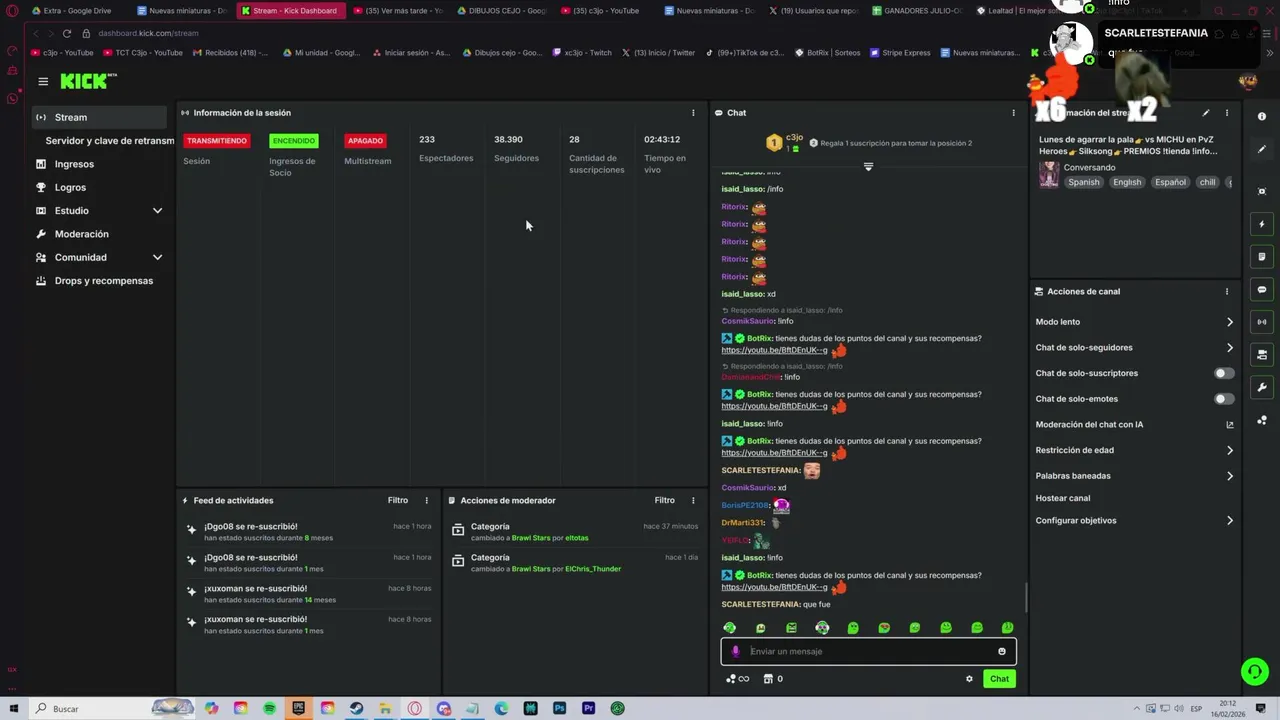
Task: Click the wrench icon in the right sidebar
Action: (x=1262, y=387)
